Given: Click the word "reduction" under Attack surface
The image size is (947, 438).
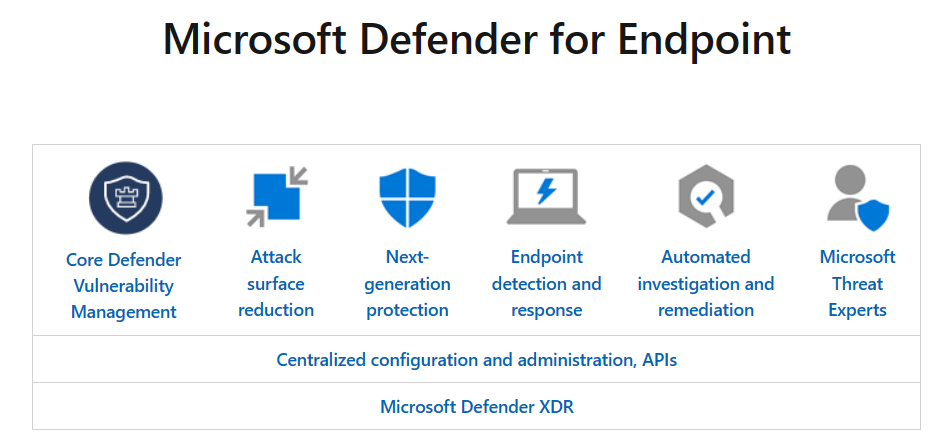Looking at the screenshot, I should tap(276, 310).
